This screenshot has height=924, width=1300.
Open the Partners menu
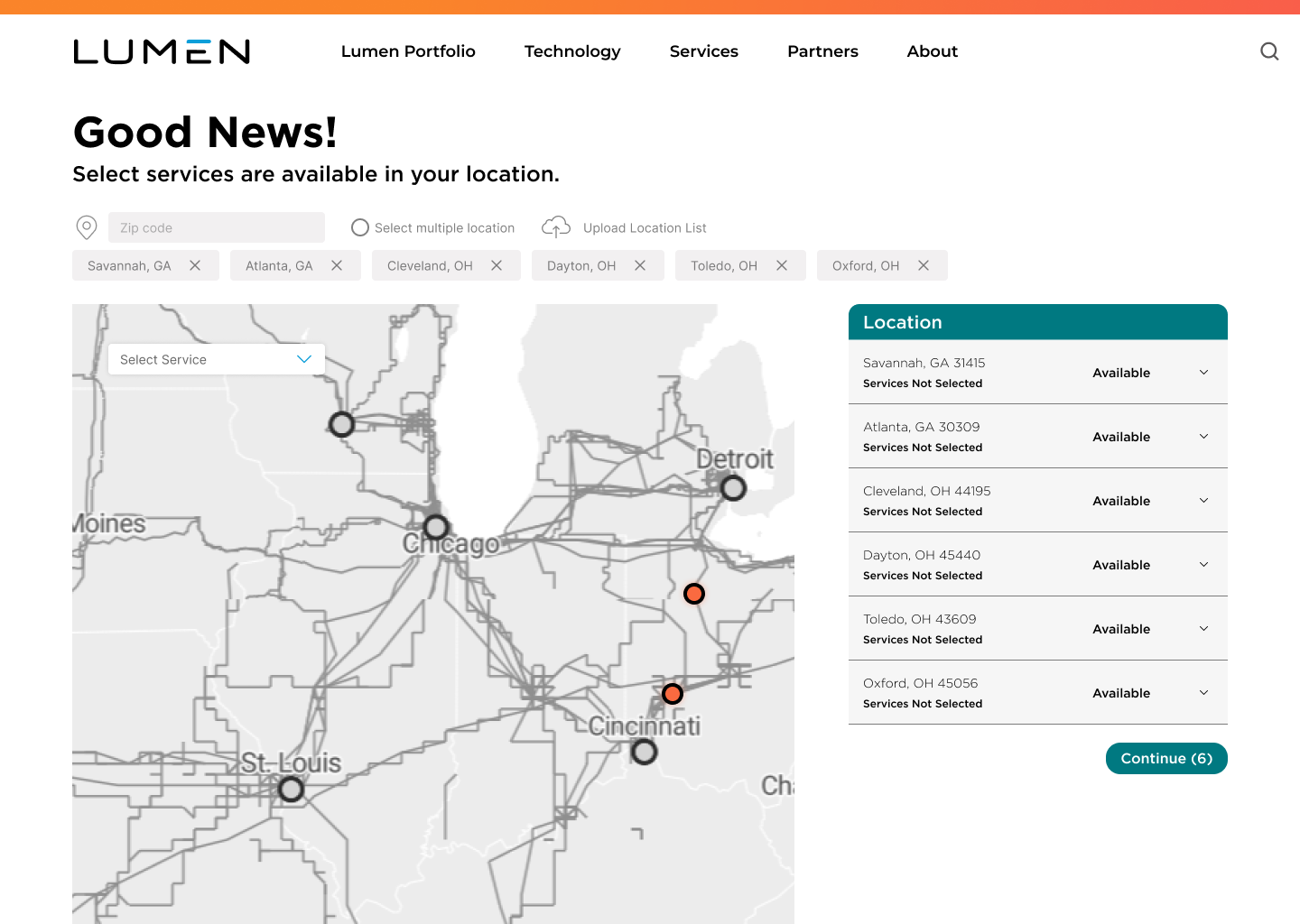pos(822,51)
